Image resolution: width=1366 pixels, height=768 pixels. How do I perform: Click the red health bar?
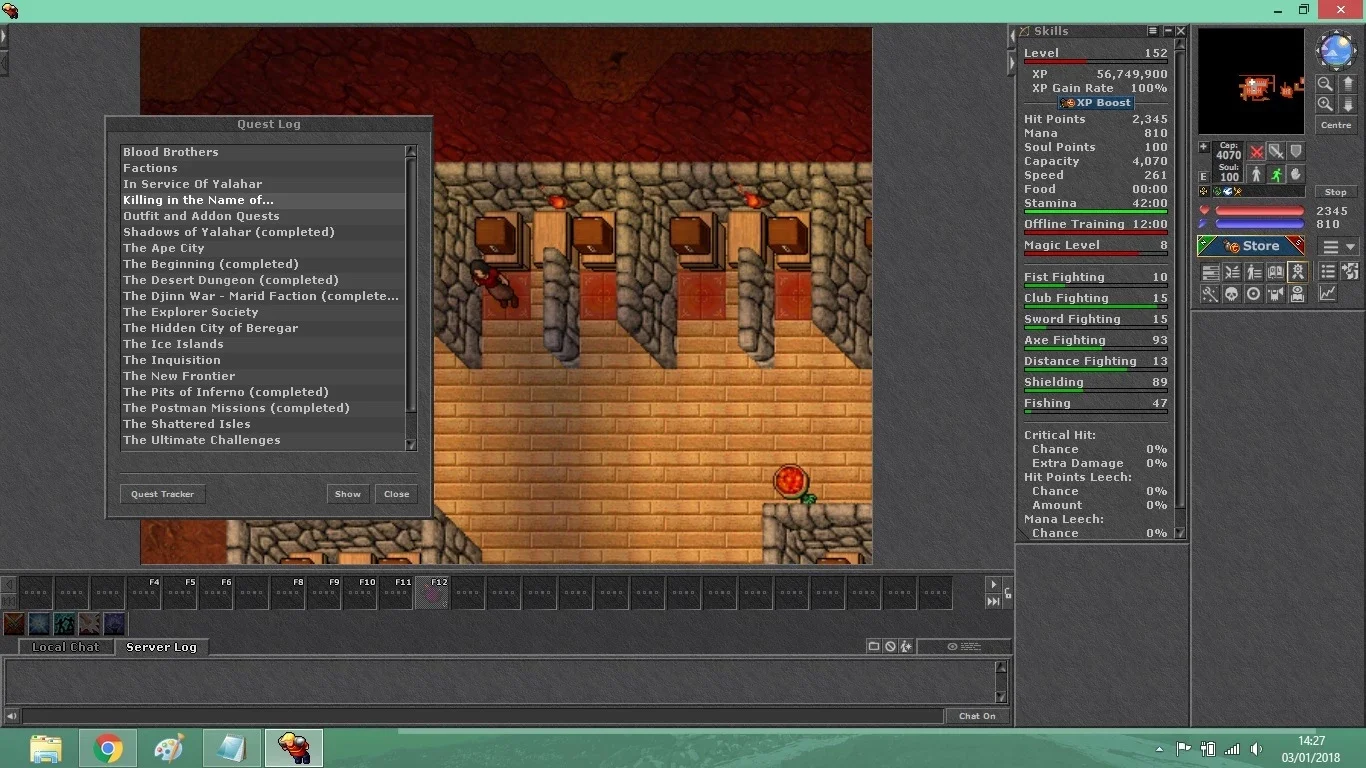(x=1259, y=211)
